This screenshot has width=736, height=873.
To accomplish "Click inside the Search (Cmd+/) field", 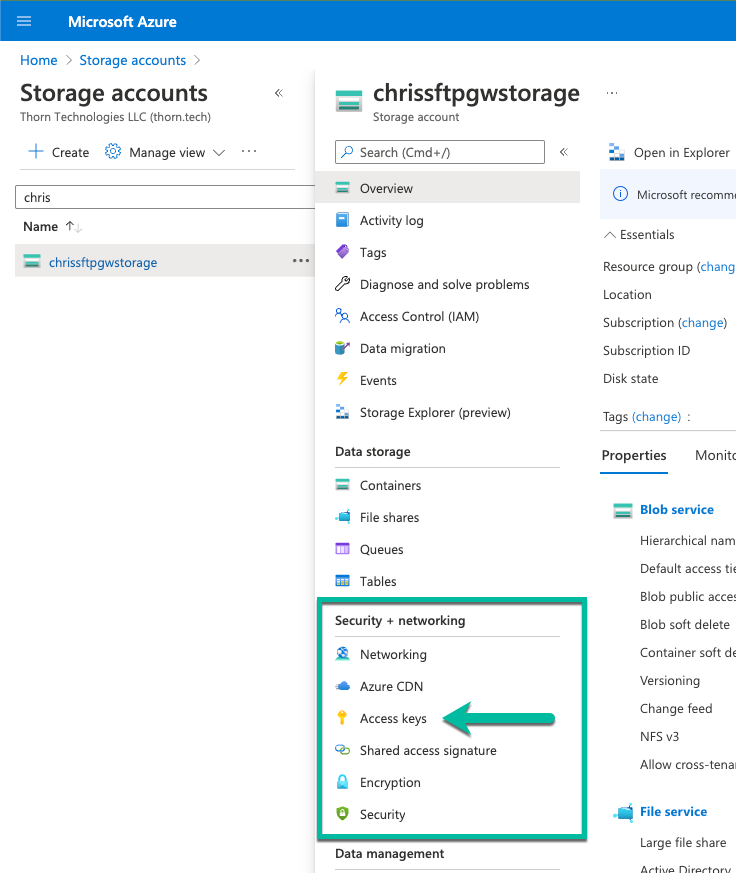I will point(440,152).
